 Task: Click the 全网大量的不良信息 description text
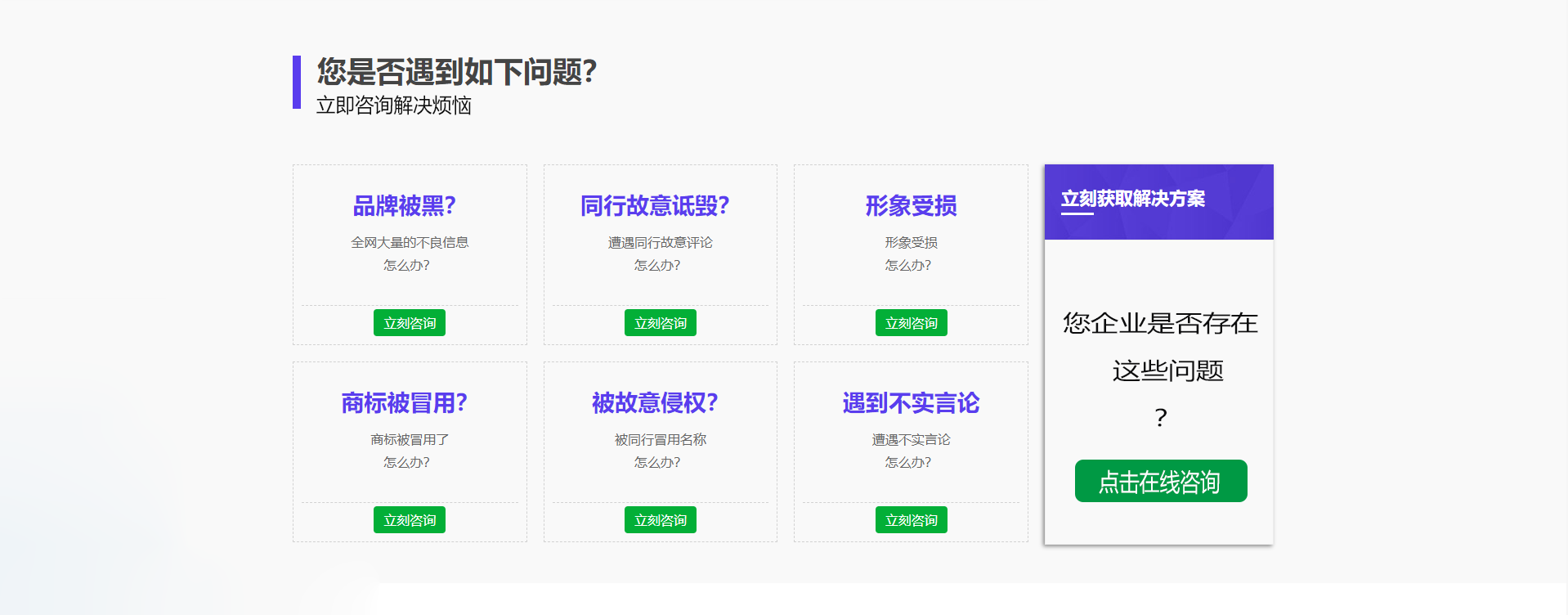[410, 243]
